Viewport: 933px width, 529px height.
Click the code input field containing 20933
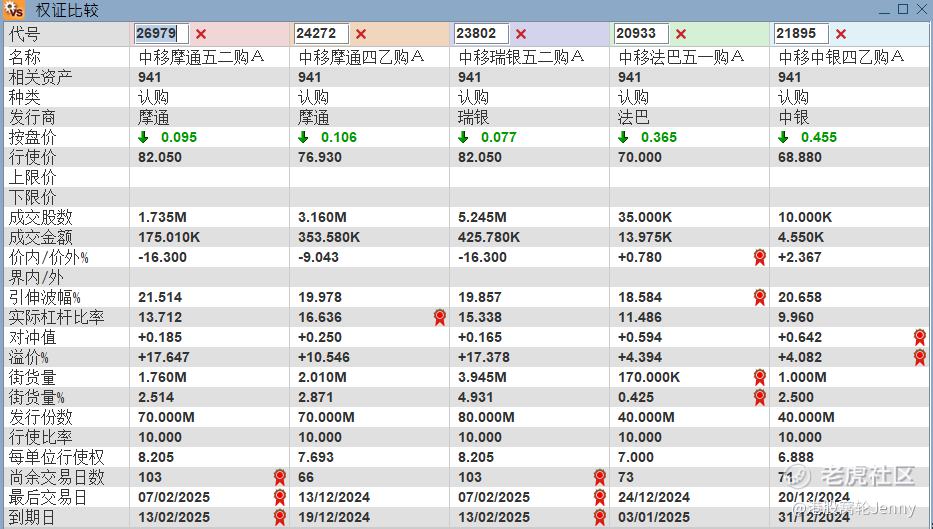[x=641, y=33]
